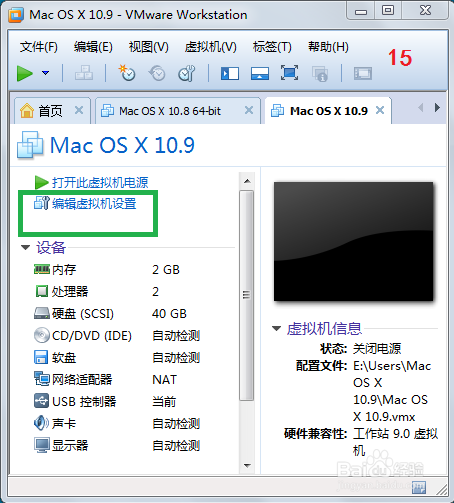Click the scroll down arrow in device panel

pos(247,465)
